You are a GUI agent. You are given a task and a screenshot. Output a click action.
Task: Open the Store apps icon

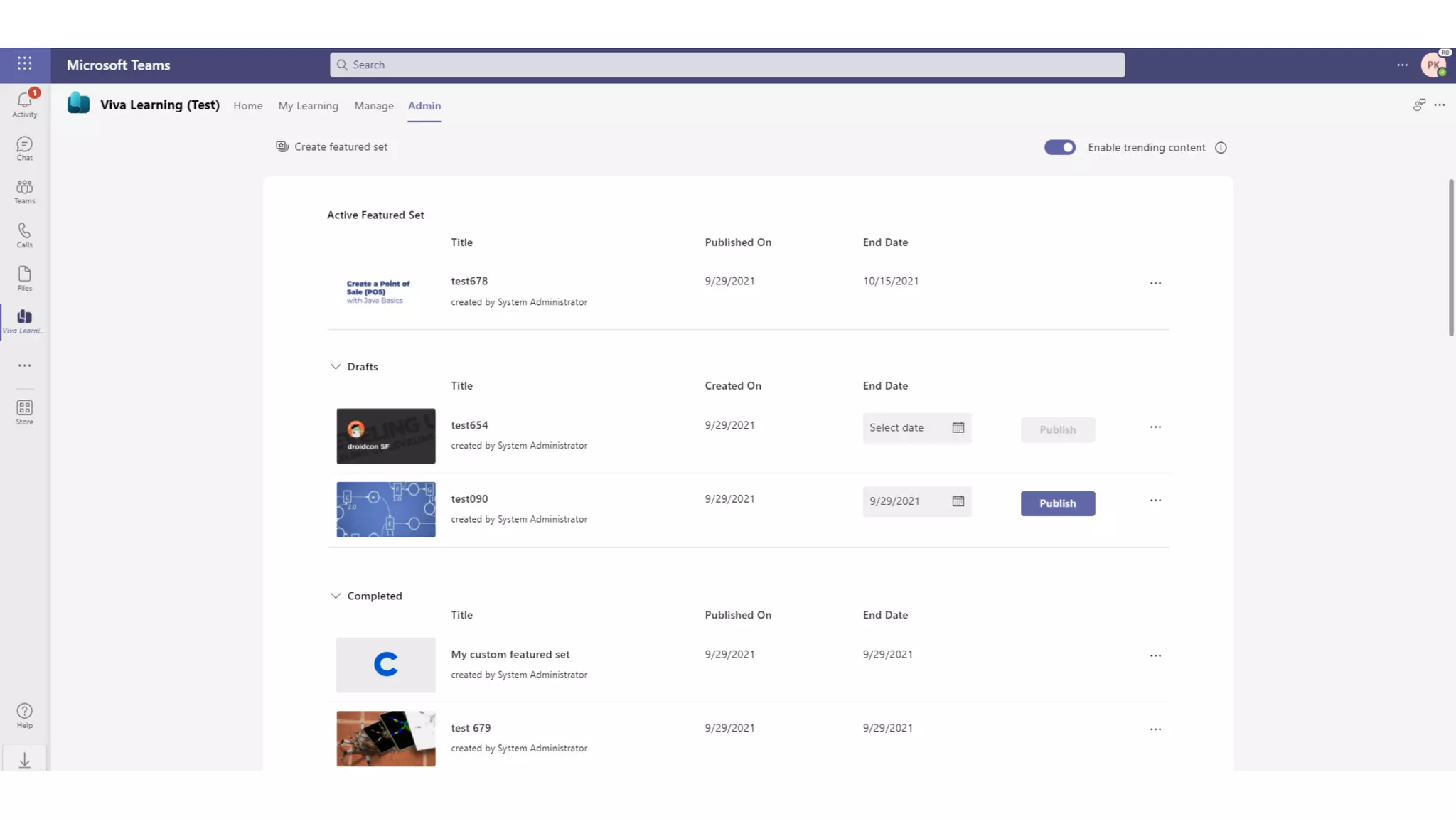point(24,412)
